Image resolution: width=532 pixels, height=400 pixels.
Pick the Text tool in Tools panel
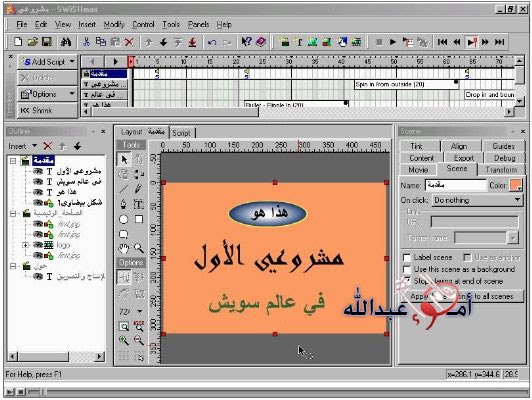[138, 204]
